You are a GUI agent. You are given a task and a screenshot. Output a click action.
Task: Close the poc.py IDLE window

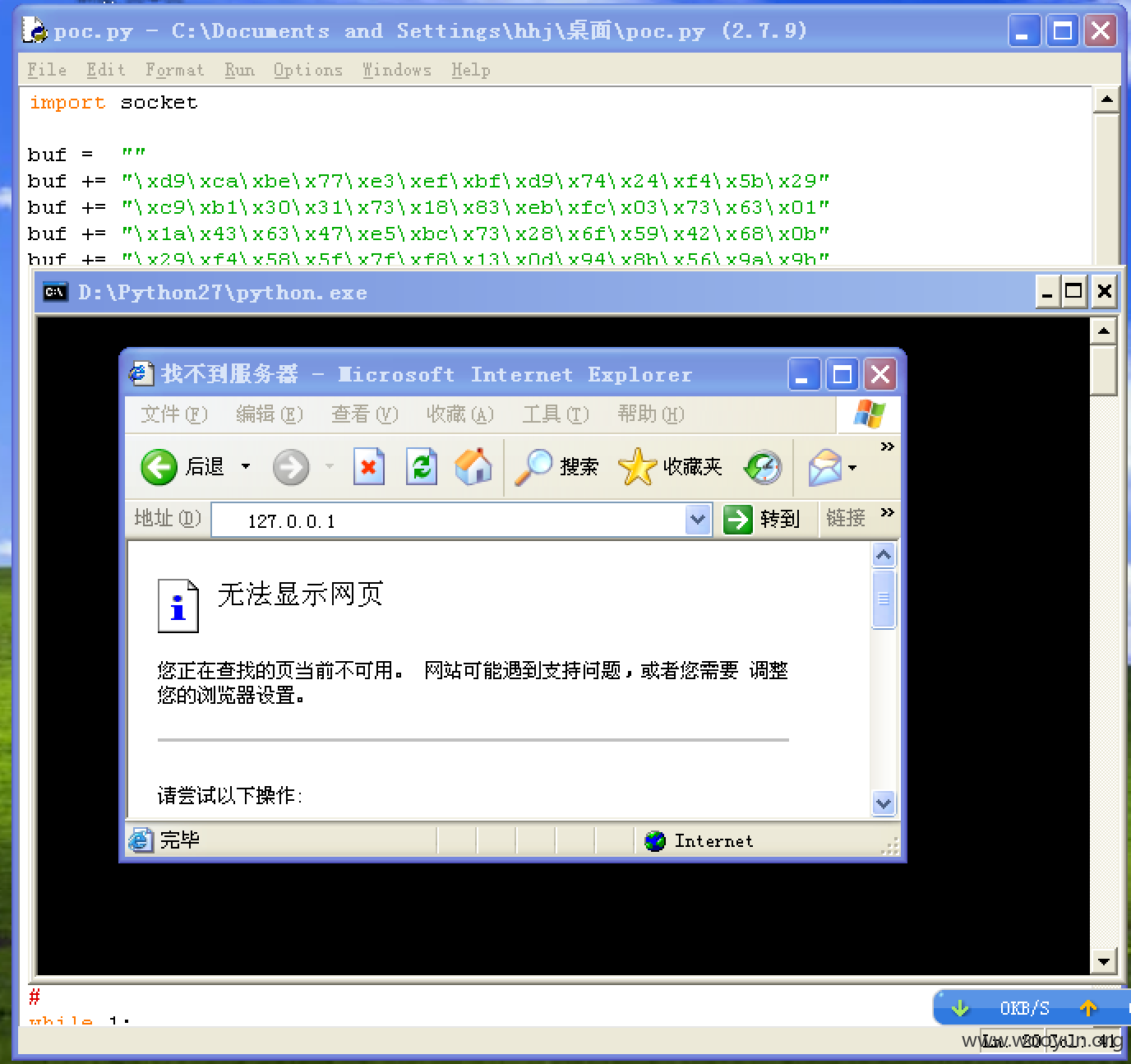coord(1101,31)
